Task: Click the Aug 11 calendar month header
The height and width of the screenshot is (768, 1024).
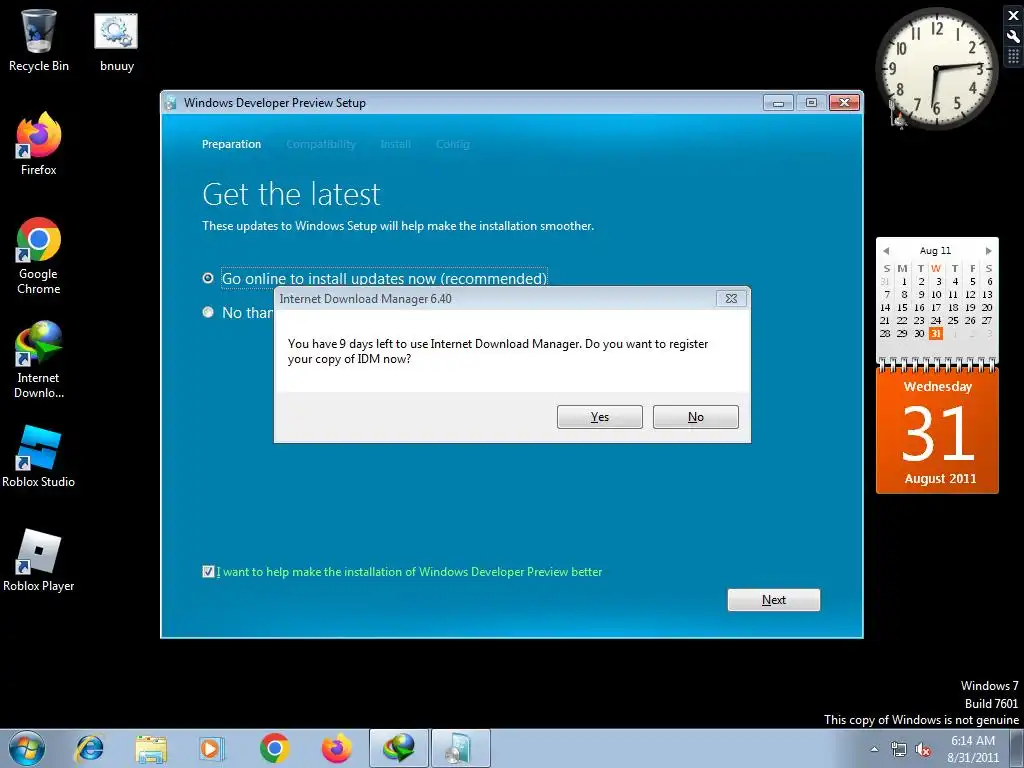Action: click(935, 251)
